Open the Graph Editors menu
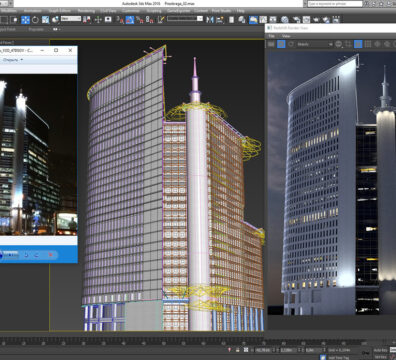Viewport: 396px width, 360px height. pyautogui.click(x=60, y=11)
